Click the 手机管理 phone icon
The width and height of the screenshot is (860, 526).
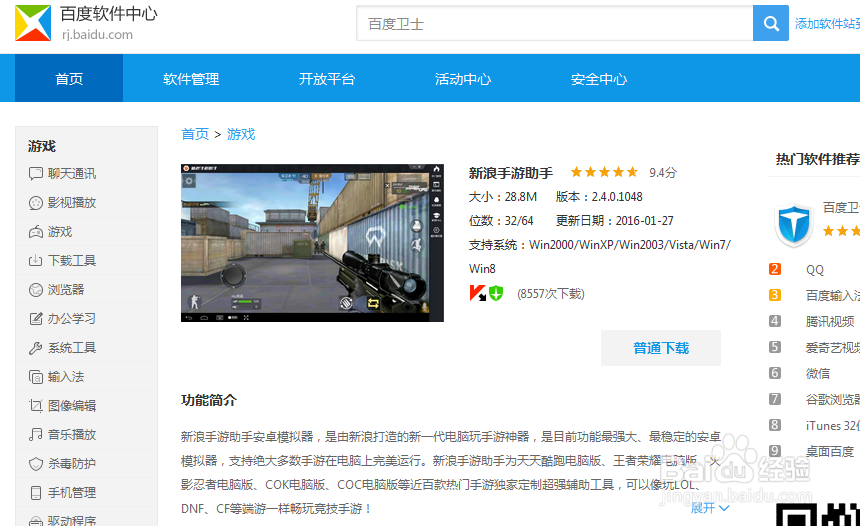pyautogui.click(x=36, y=493)
